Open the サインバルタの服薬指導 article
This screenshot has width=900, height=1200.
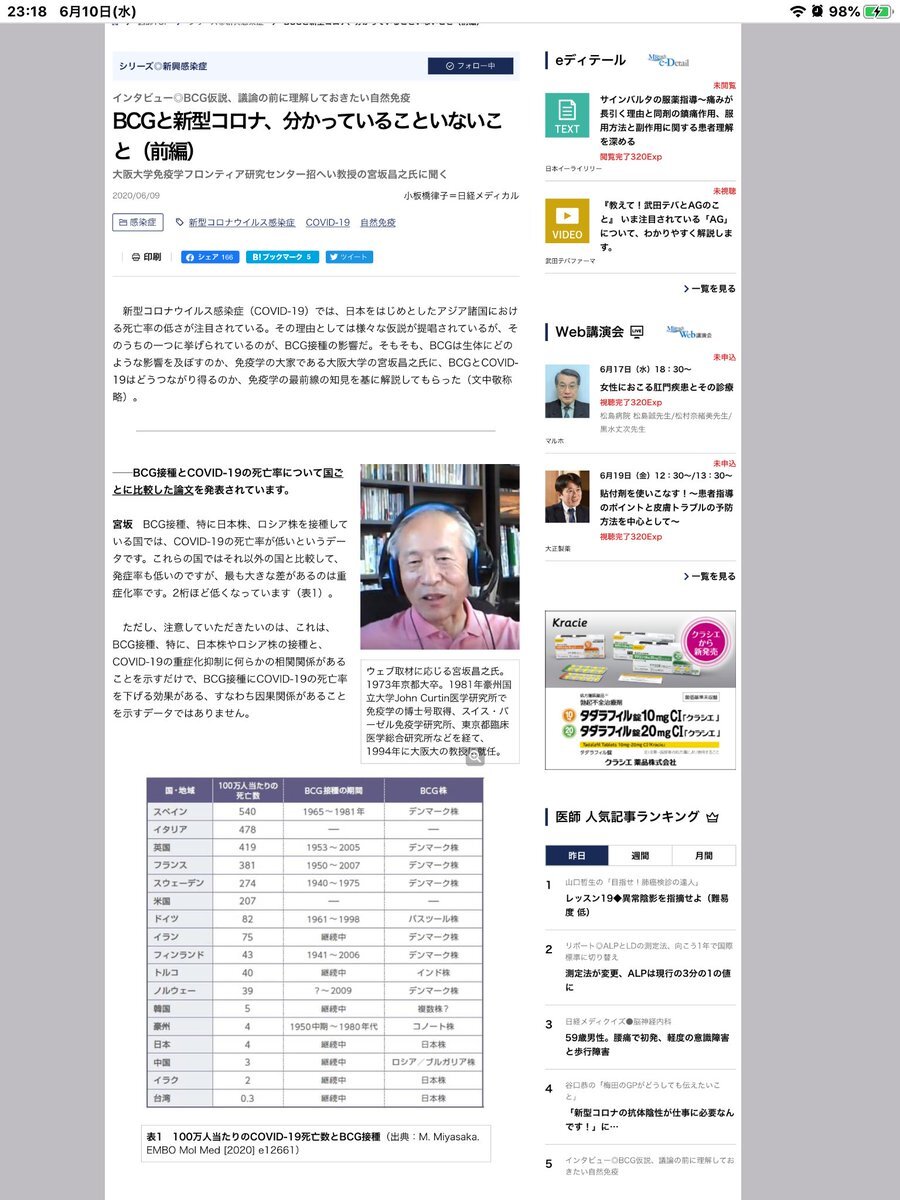(666, 121)
